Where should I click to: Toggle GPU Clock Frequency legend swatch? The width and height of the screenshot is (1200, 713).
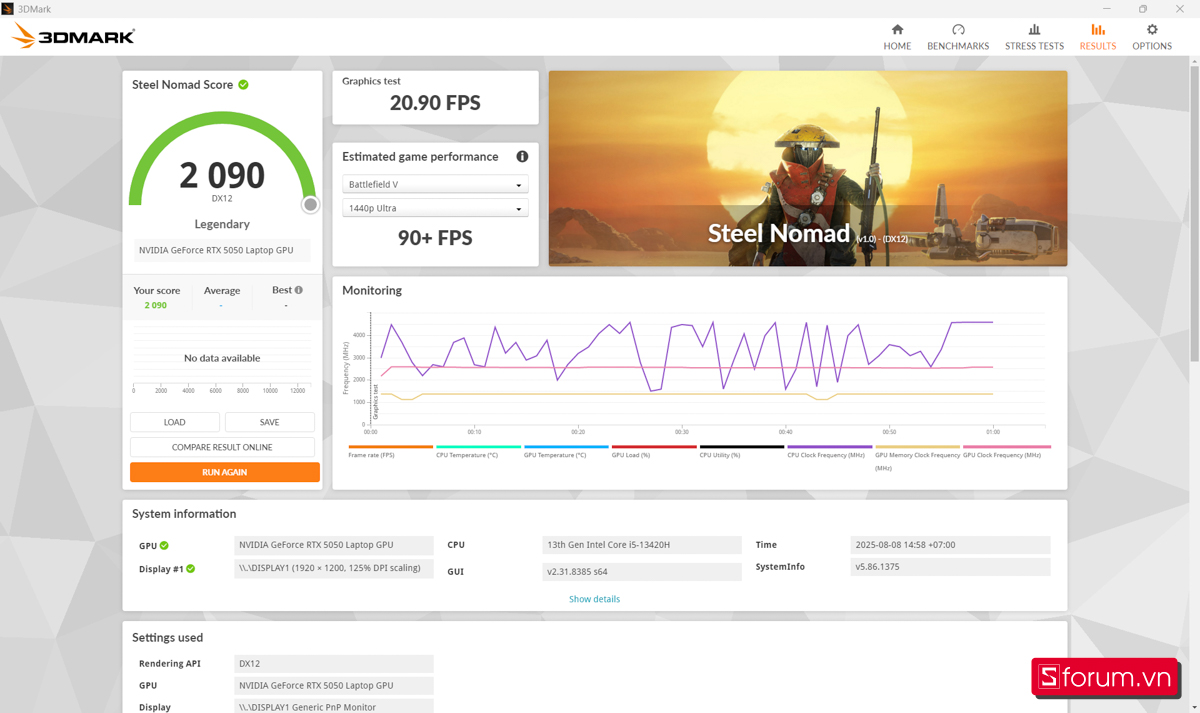[1006, 447]
